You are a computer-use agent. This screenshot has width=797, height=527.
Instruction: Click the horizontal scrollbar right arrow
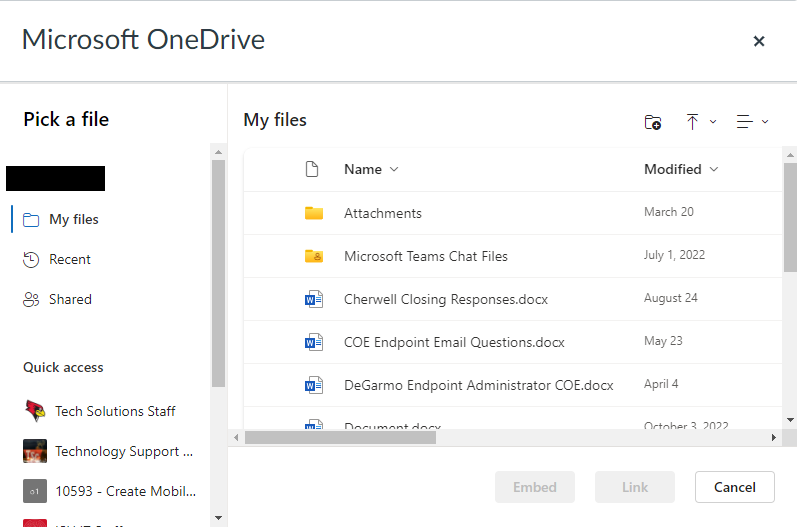774,438
